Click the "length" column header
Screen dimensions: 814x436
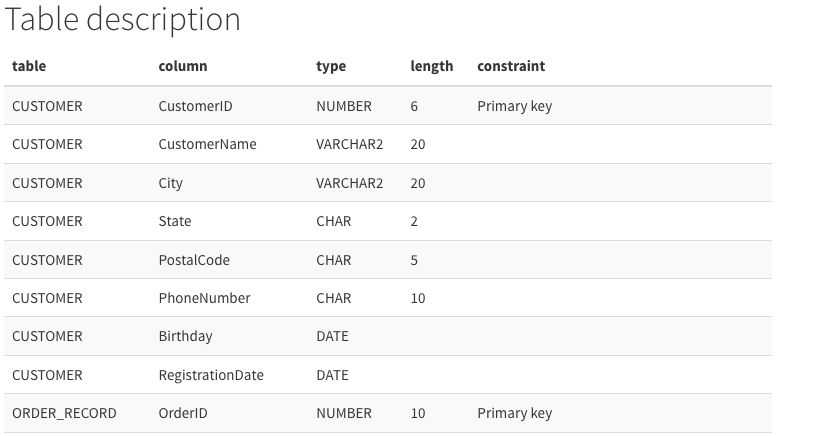point(431,66)
